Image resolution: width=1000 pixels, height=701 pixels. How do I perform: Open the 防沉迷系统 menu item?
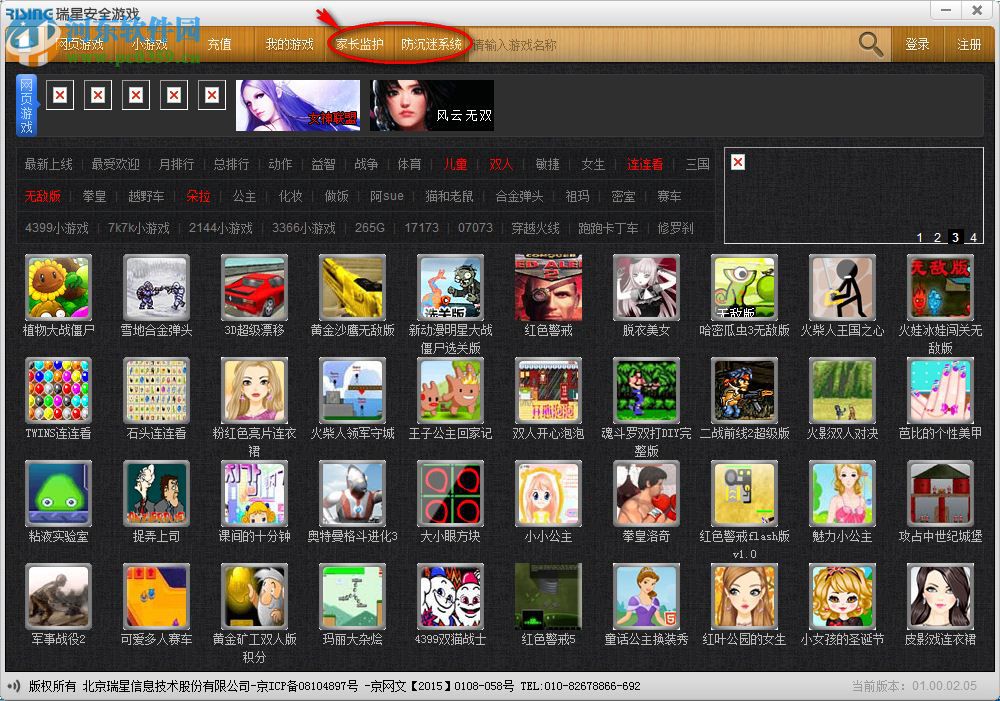(x=432, y=44)
